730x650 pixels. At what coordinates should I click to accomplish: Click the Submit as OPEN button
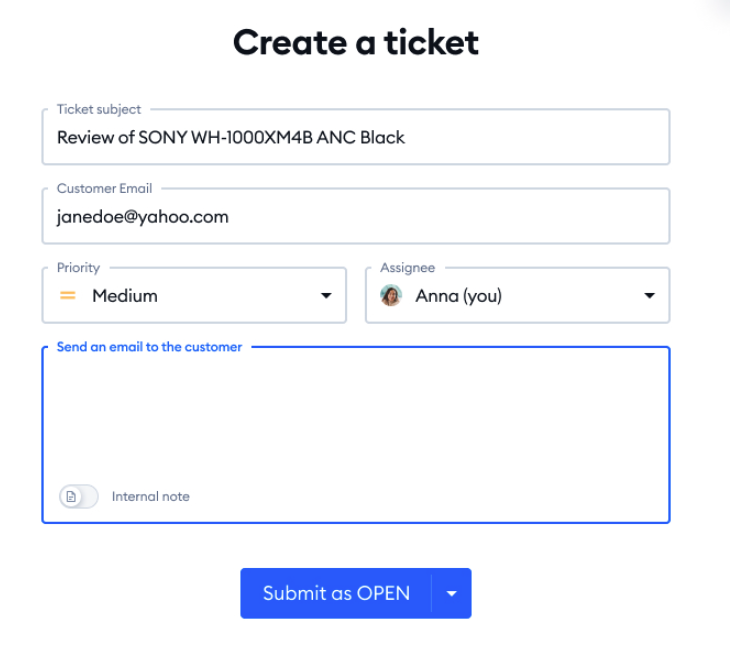336,593
